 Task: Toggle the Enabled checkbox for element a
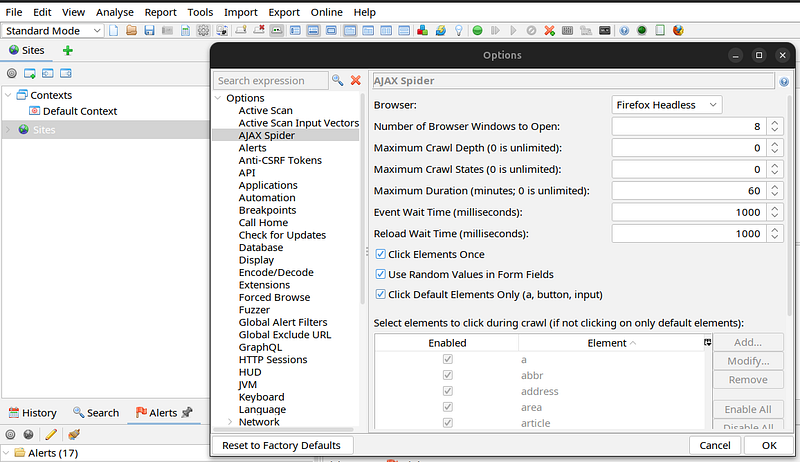[447, 359]
